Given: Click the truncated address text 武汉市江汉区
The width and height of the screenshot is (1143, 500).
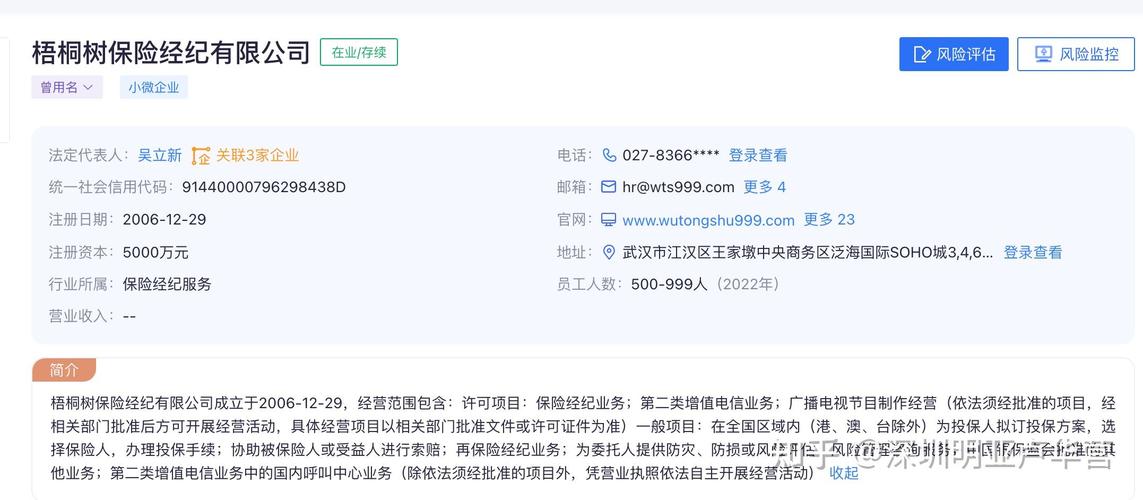Looking at the screenshot, I should click(x=808, y=252).
